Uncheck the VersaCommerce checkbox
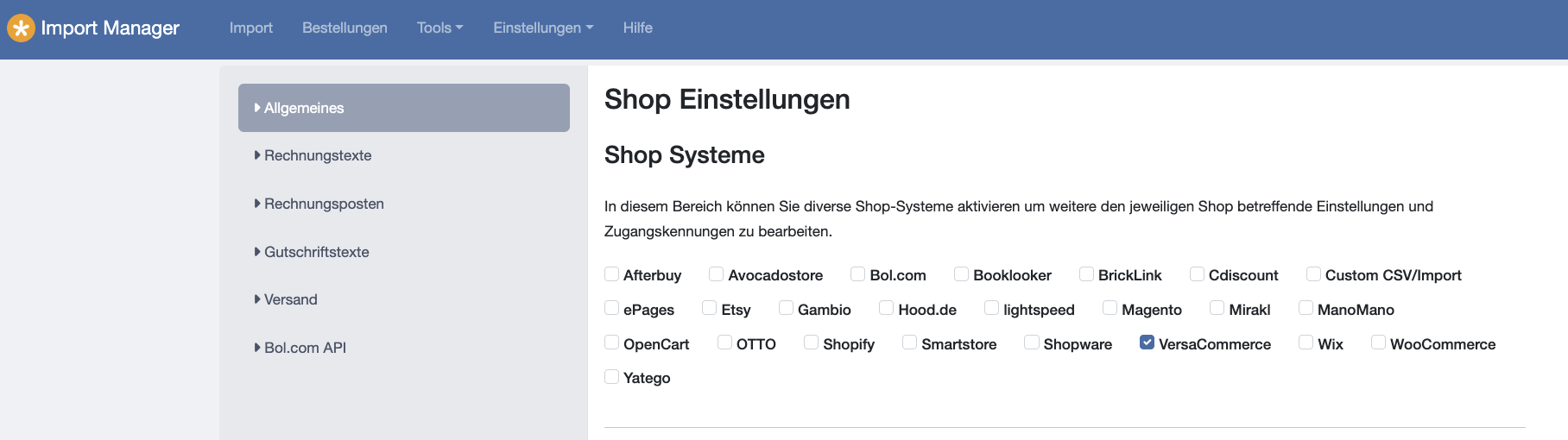Screen dimensions: 1568x440 [1147, 343]
